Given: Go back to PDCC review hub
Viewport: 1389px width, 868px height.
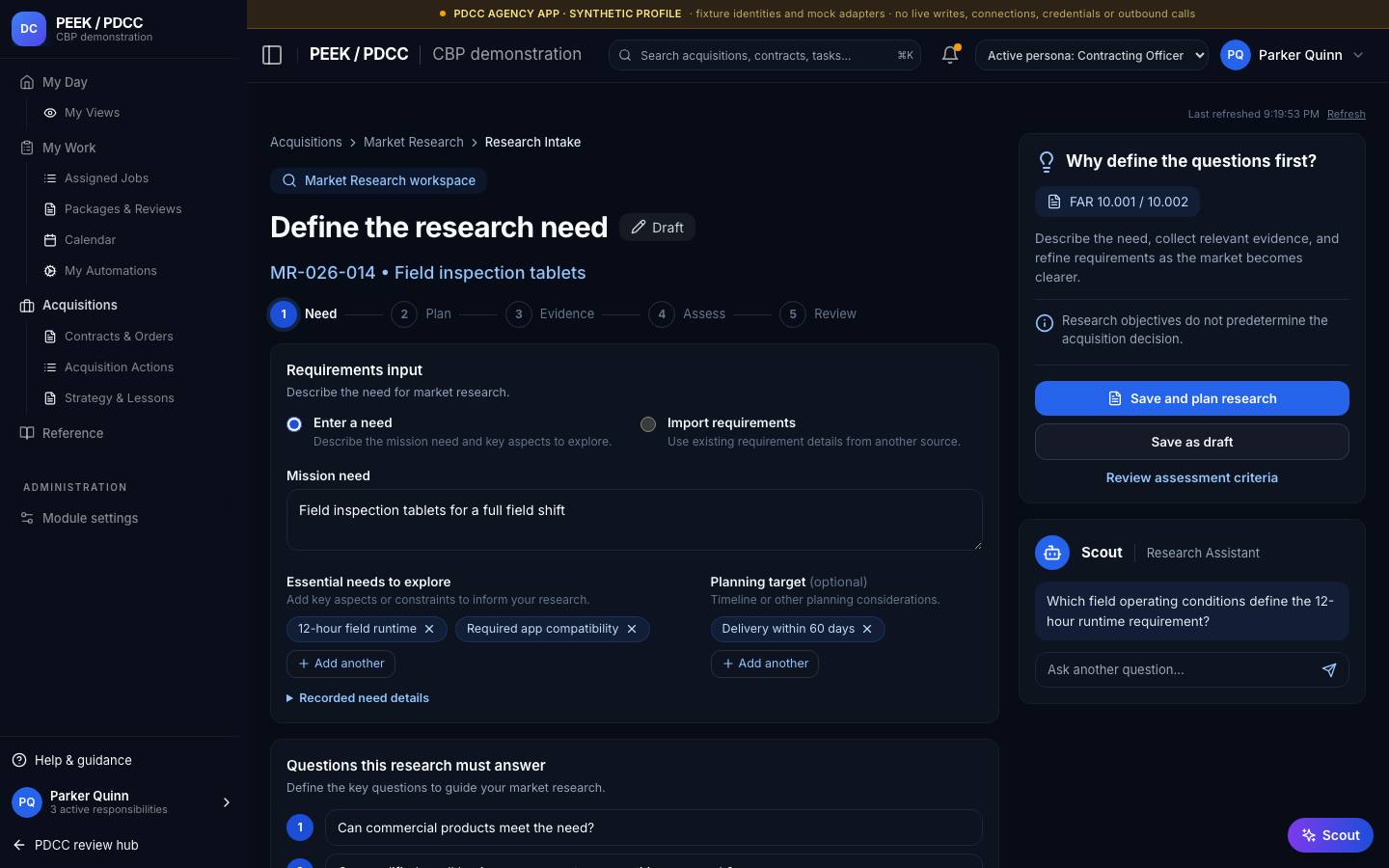Looking at the screenshot, I should coord(76,845).
